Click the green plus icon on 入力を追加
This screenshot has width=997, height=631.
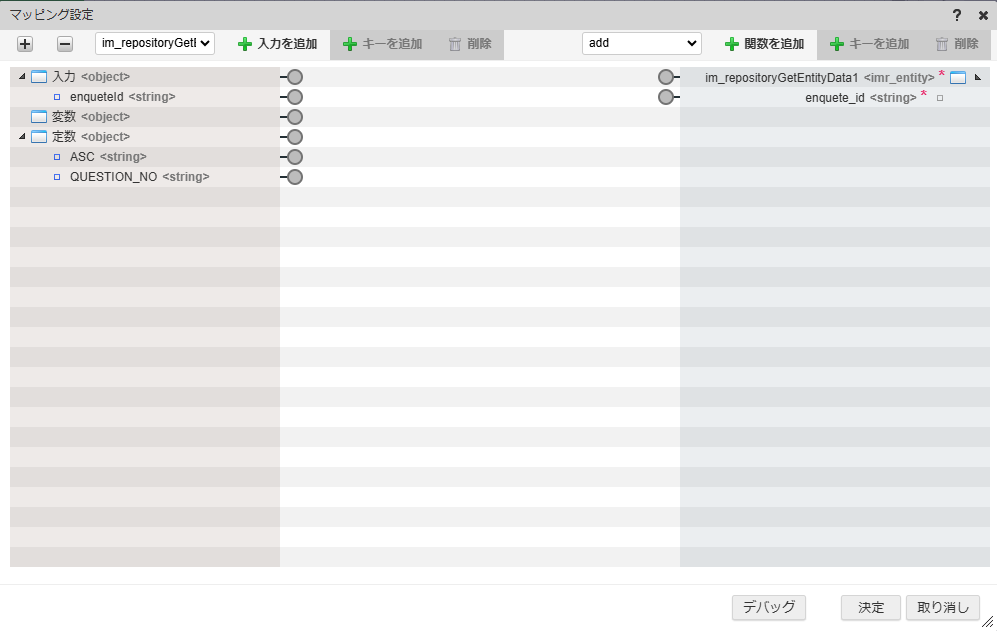point(246,43)
